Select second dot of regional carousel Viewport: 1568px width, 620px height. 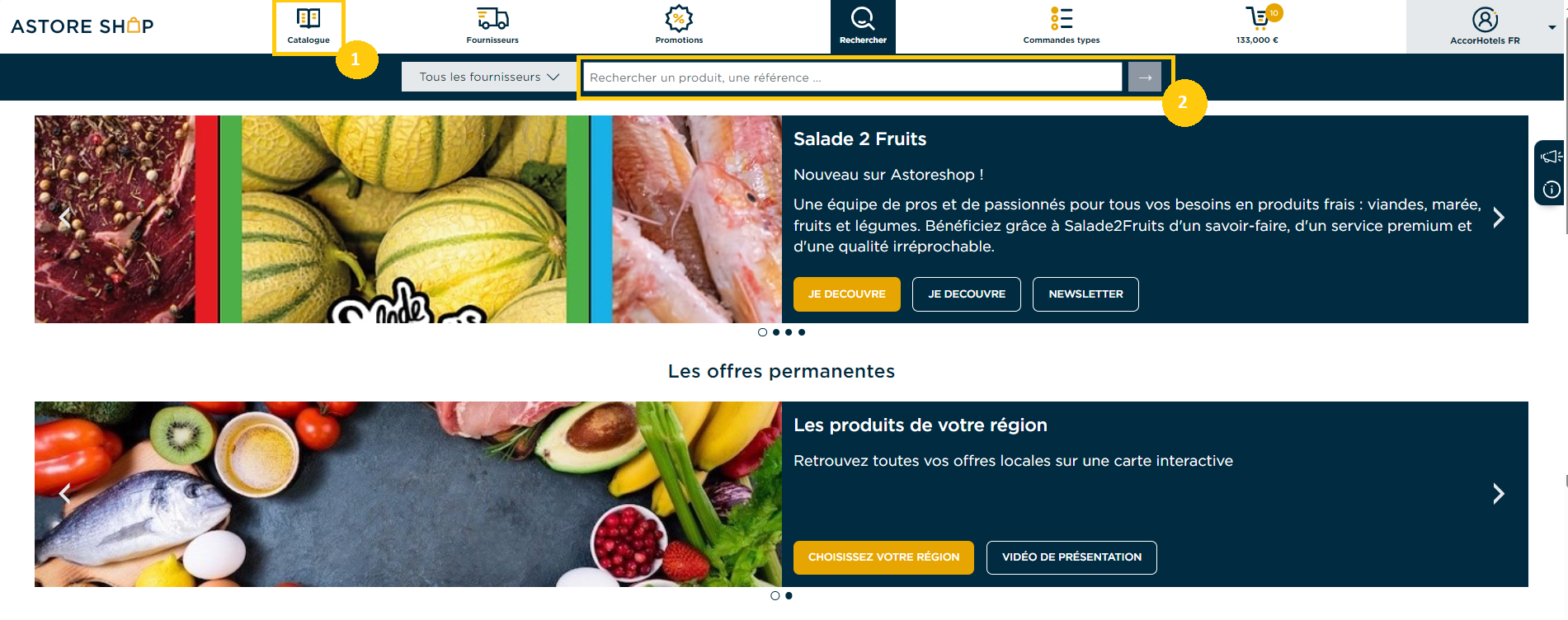pyautogui.click(x=789, y=595)
